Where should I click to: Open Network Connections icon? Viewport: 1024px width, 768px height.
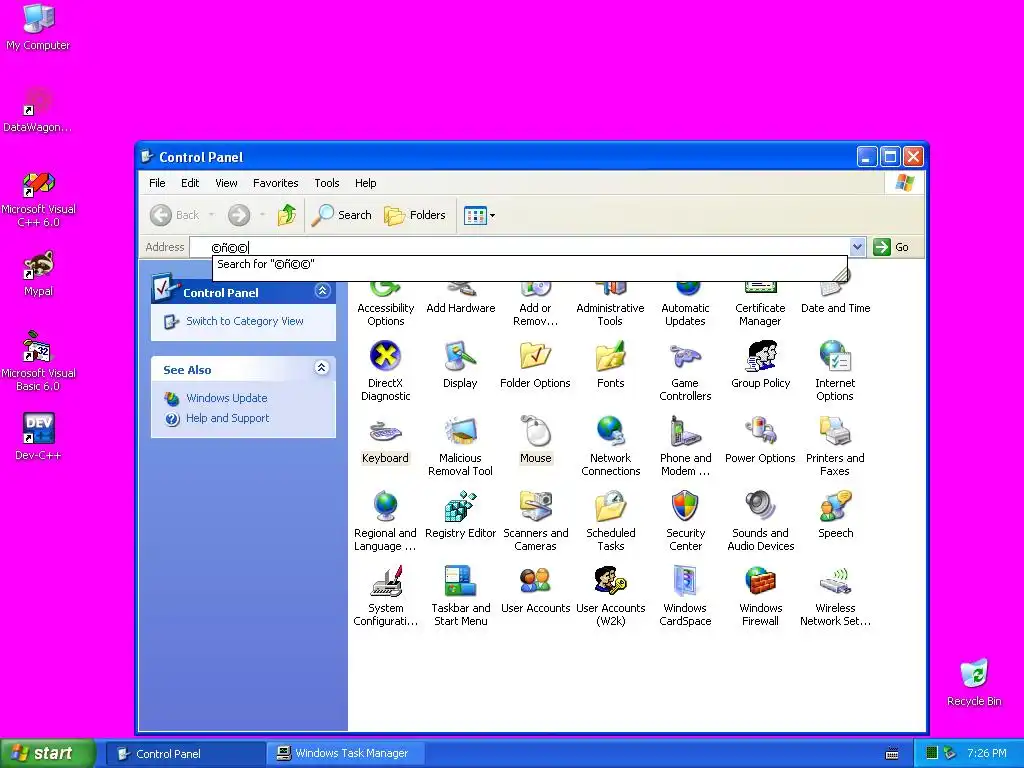[611, 445]
